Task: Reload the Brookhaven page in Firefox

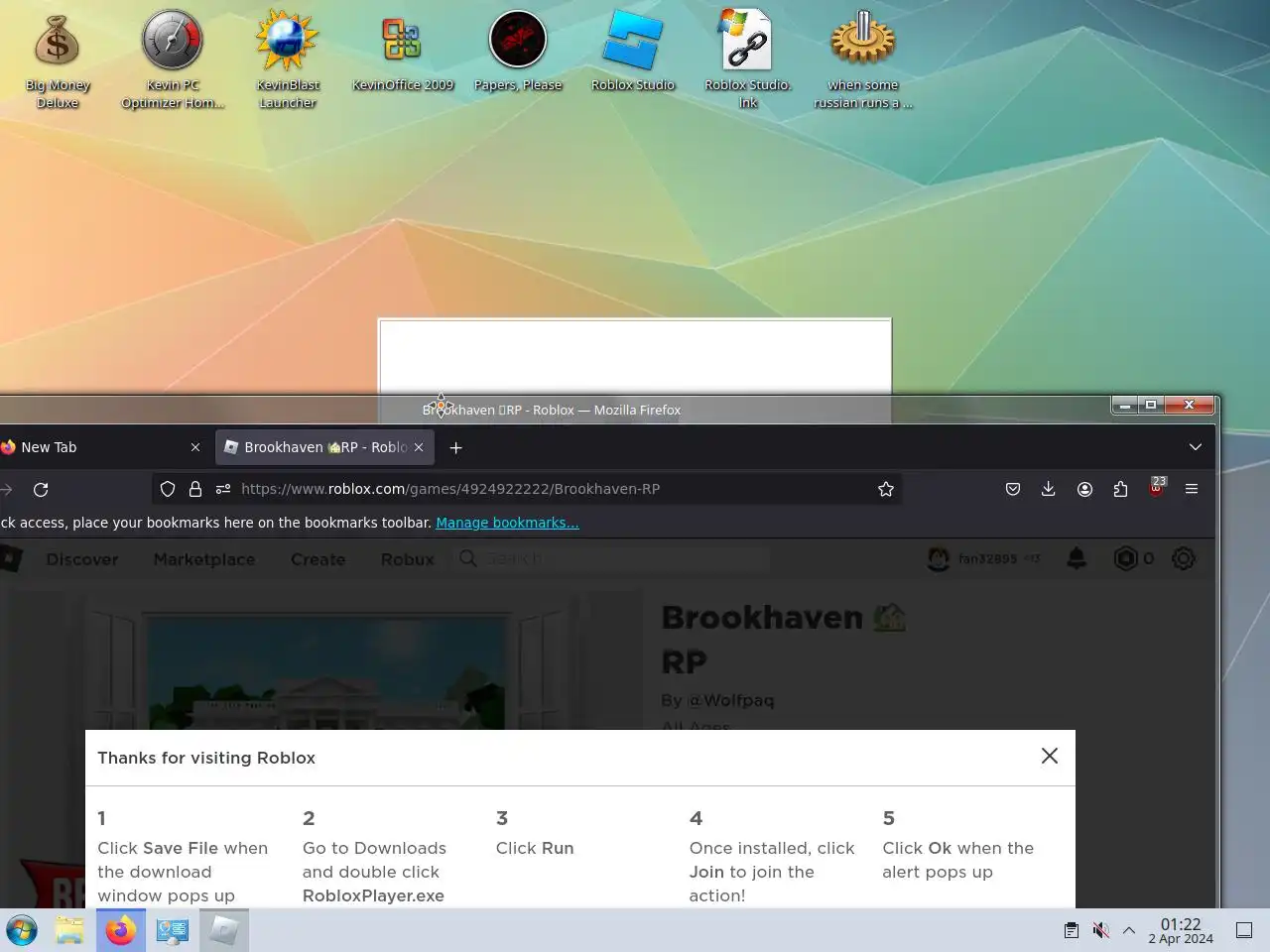Action: point(41,489)
